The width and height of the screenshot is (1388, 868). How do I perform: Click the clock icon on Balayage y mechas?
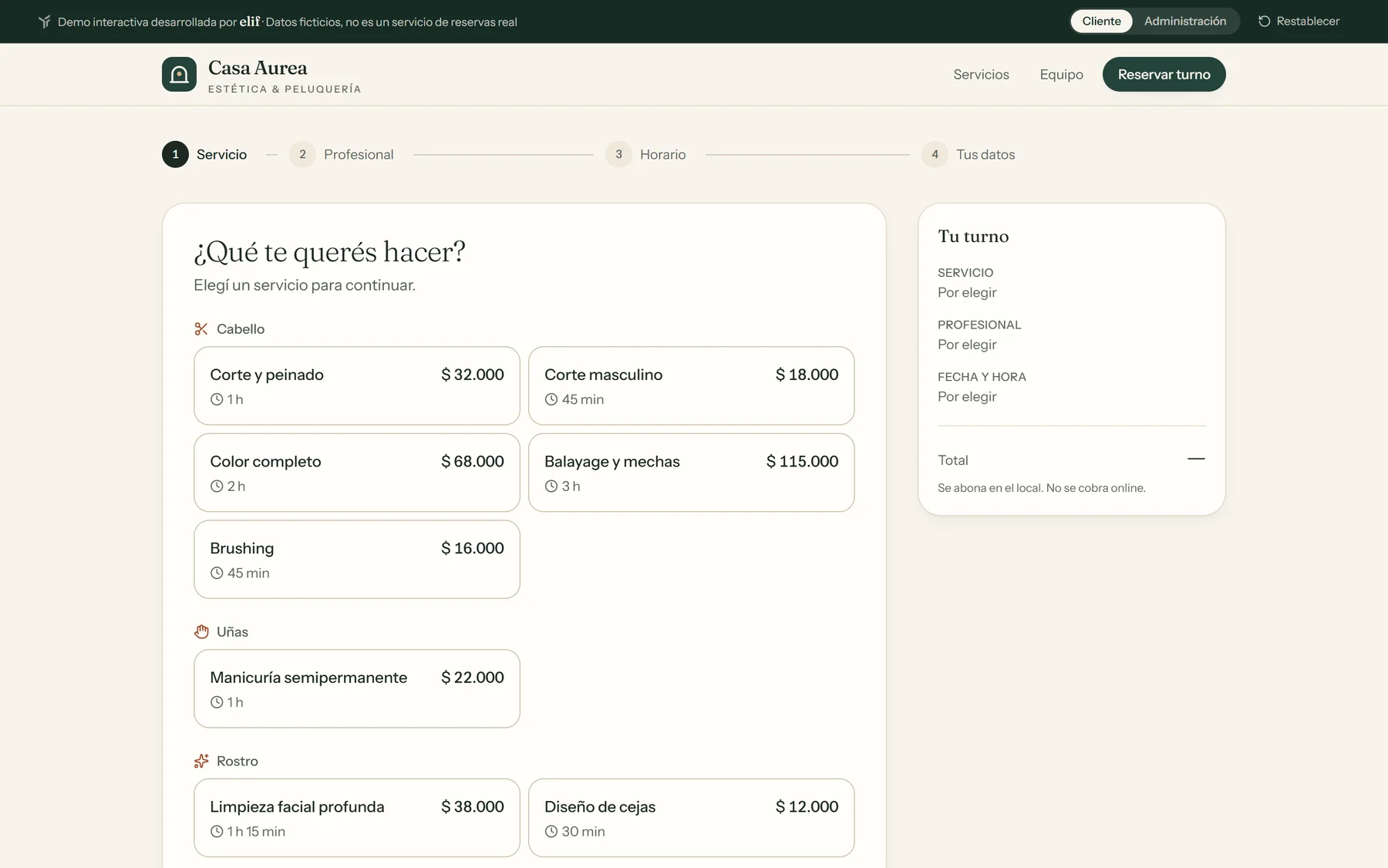click(x=551, y=486)
